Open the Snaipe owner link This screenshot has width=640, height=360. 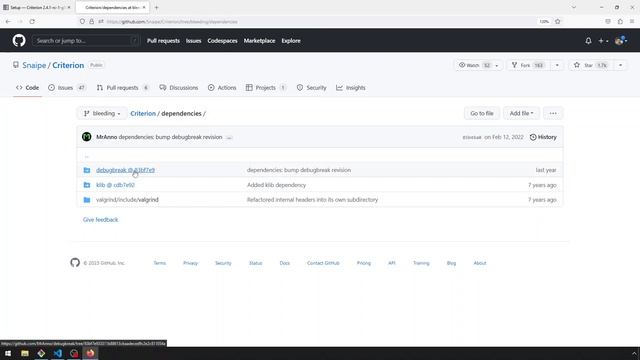34,65
